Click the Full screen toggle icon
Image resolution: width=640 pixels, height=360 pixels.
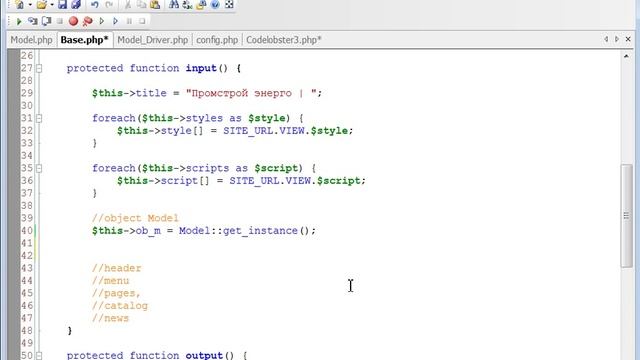[x=229, y=5]
